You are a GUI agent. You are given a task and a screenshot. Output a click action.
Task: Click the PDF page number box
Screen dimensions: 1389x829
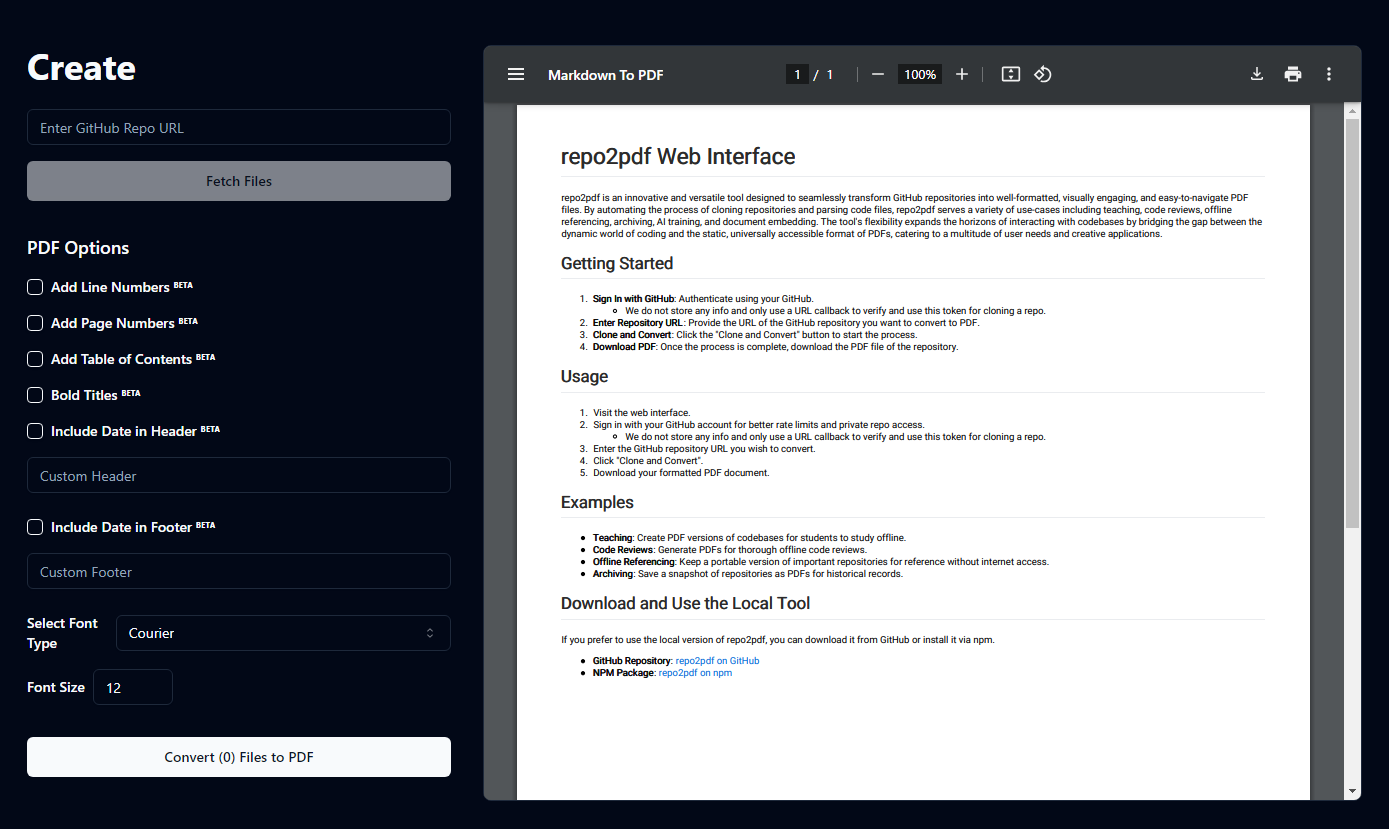[x=797, y=74]
